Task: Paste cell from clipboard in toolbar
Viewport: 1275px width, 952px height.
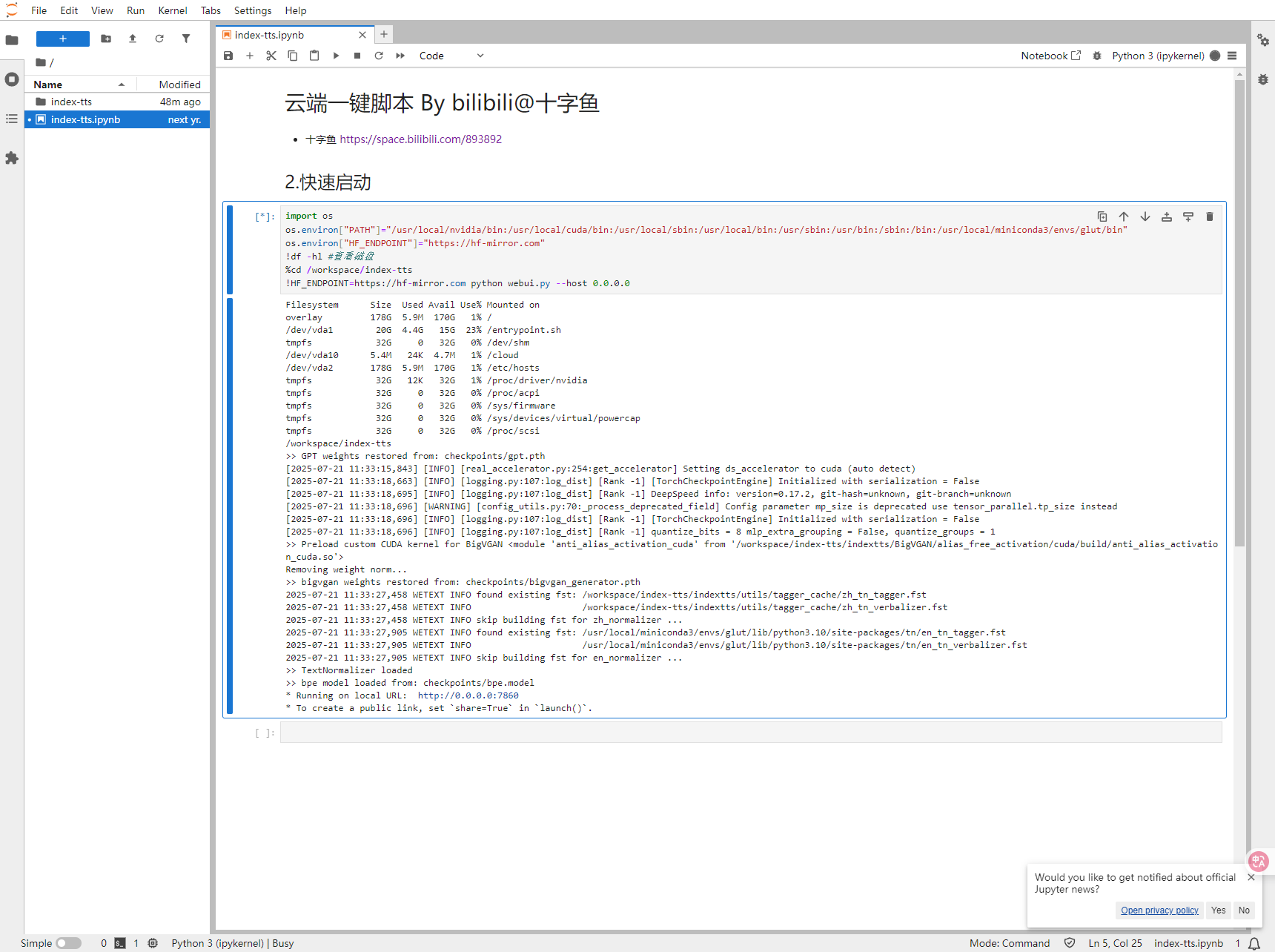Action: (x=314, y=56)
